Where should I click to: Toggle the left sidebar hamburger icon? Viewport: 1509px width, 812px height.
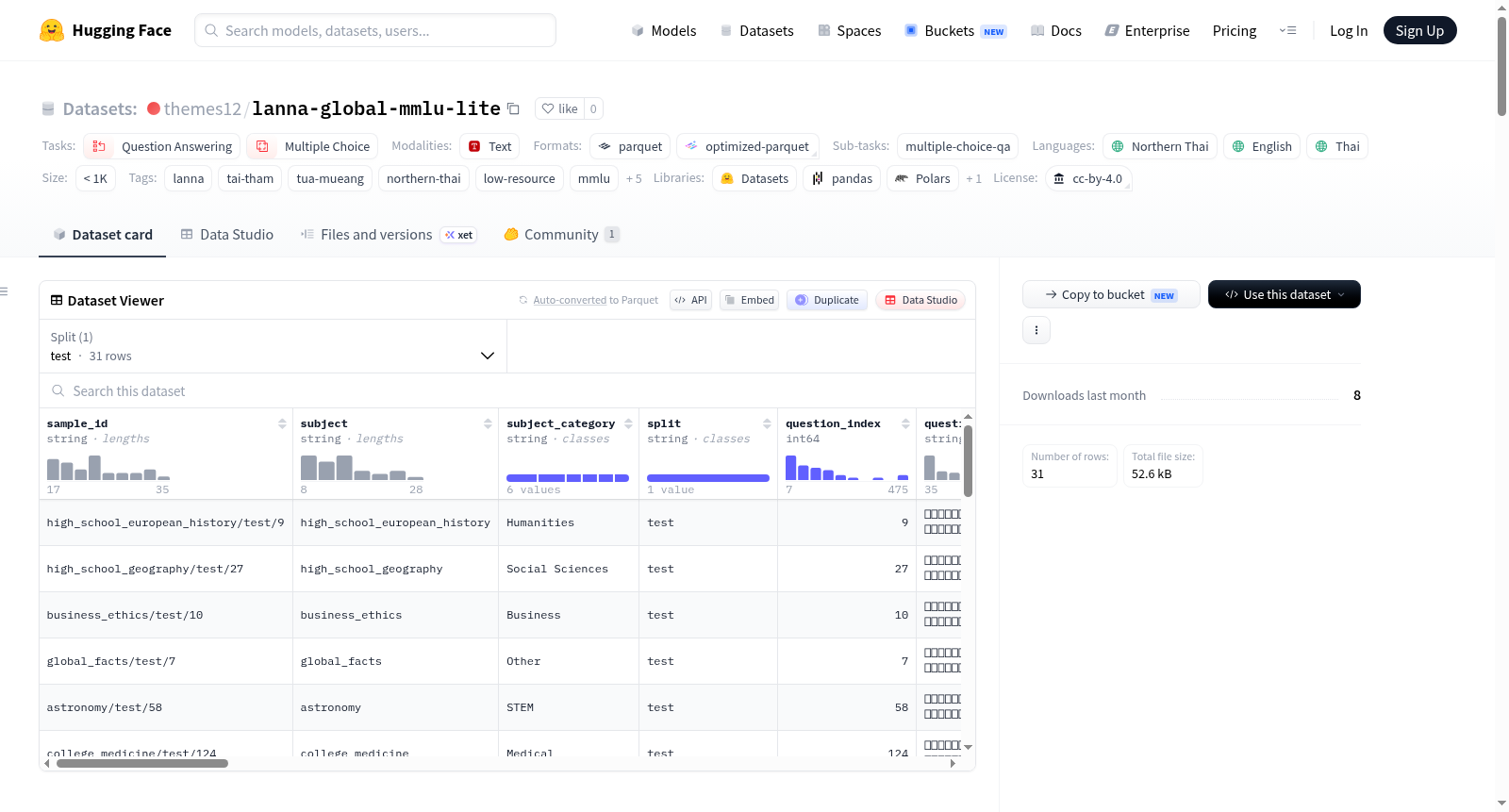click(x=4, y=291)
